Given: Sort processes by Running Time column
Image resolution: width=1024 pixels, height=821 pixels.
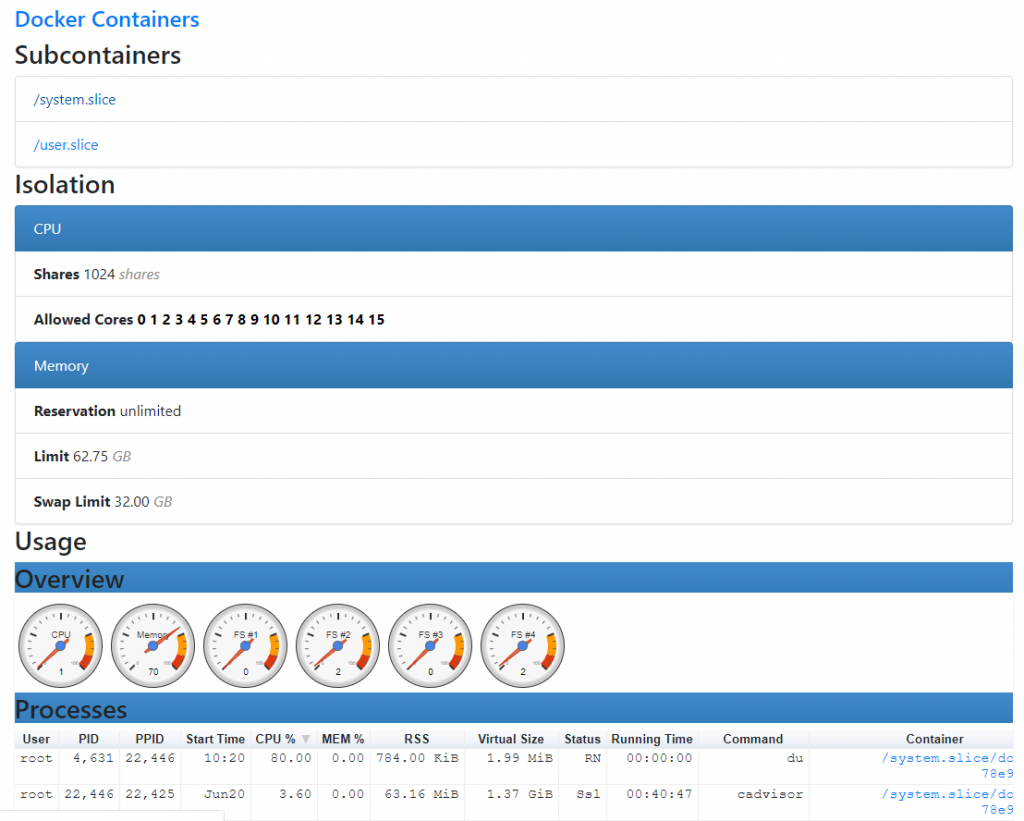Looking at the screenshot, I should (652, 738).
